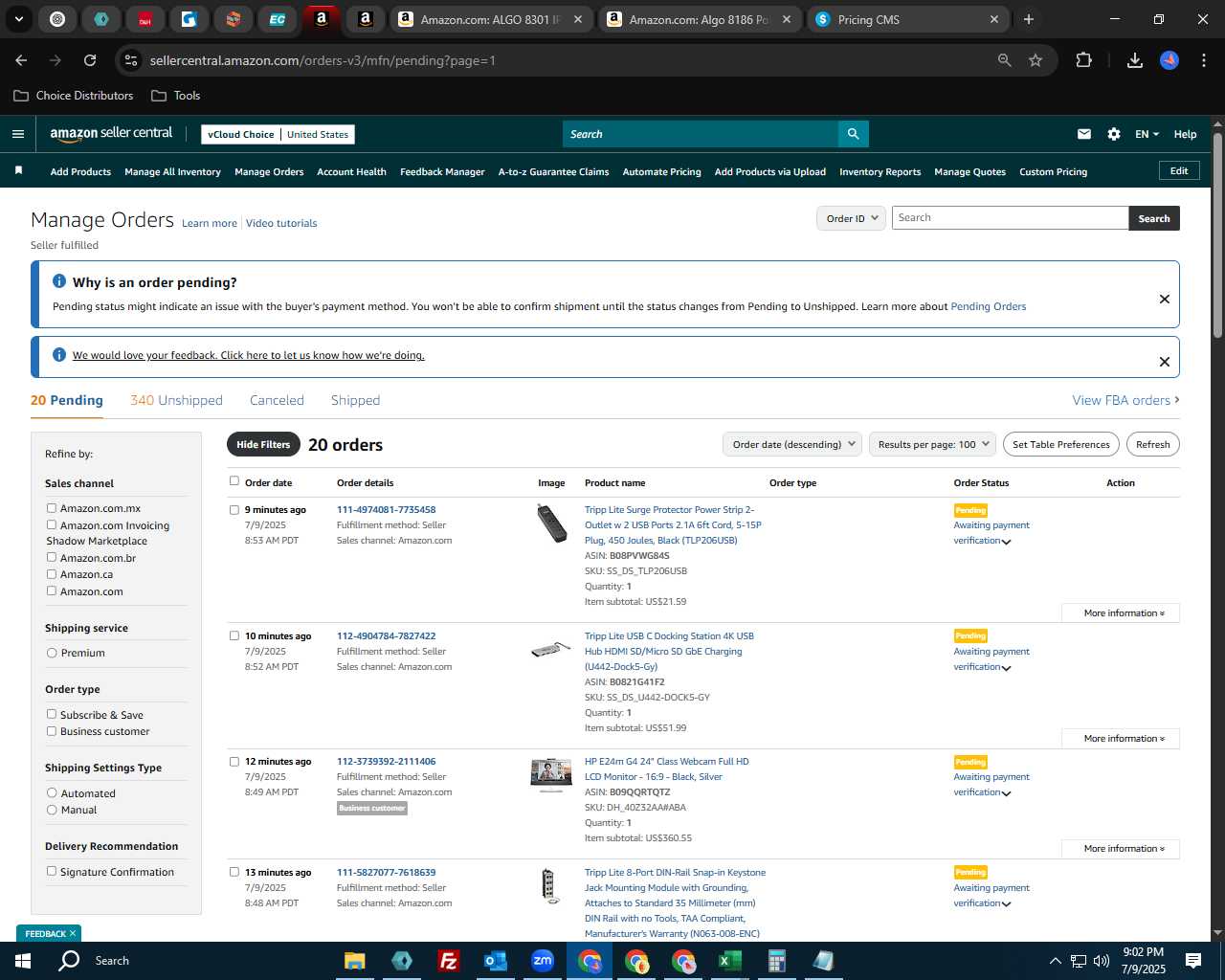Click the Hide Filters button
The height and width of the screenshot is (980, 1225).
[263, 444]
